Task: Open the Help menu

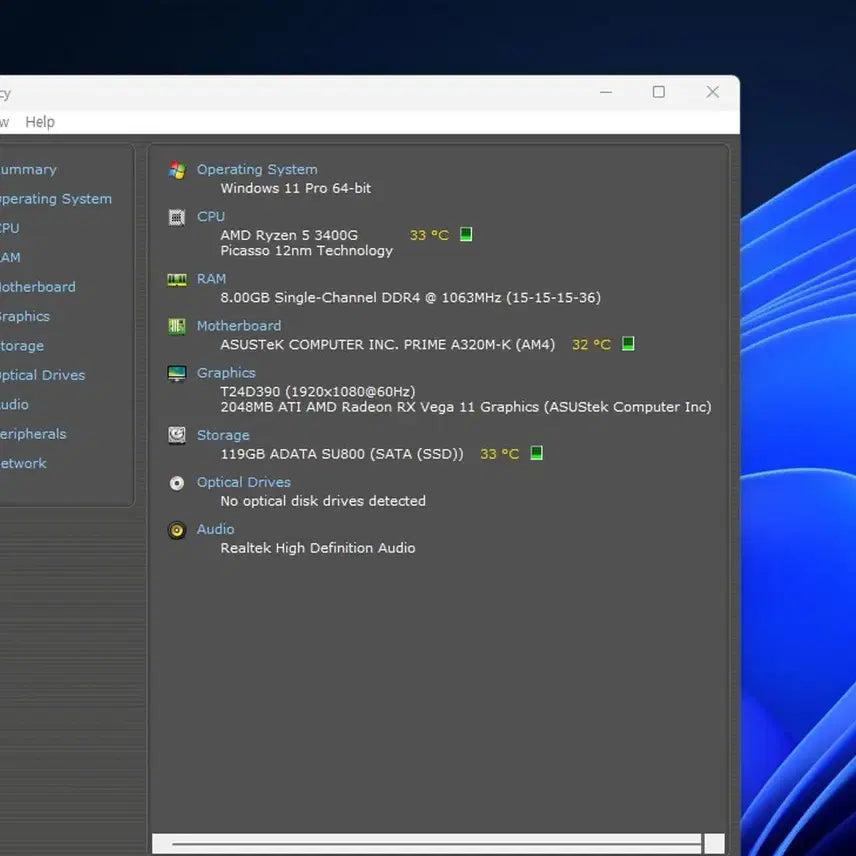Action: (40, 122)
